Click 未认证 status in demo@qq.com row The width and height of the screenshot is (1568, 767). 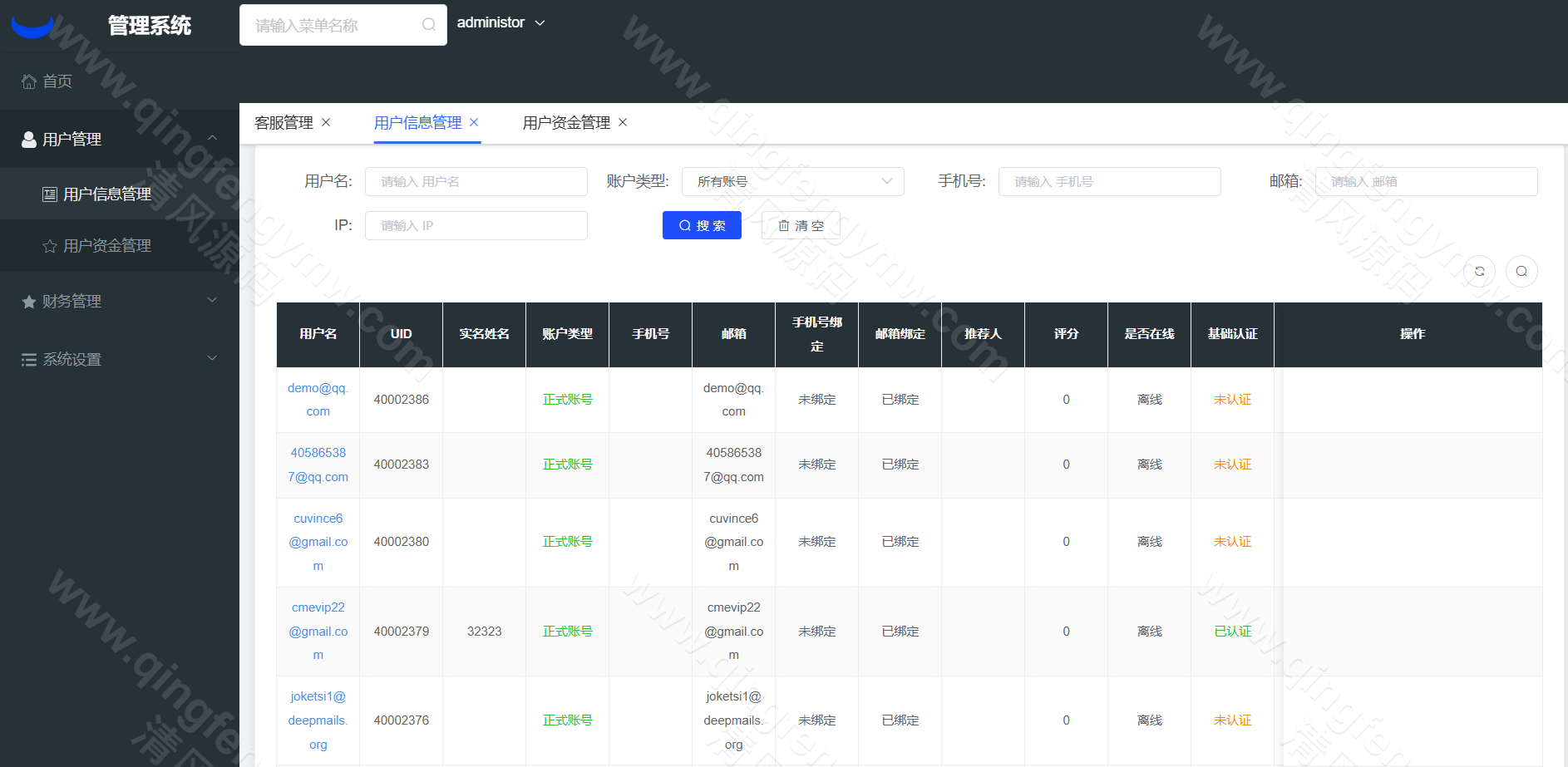click(x=1233, y=400)
